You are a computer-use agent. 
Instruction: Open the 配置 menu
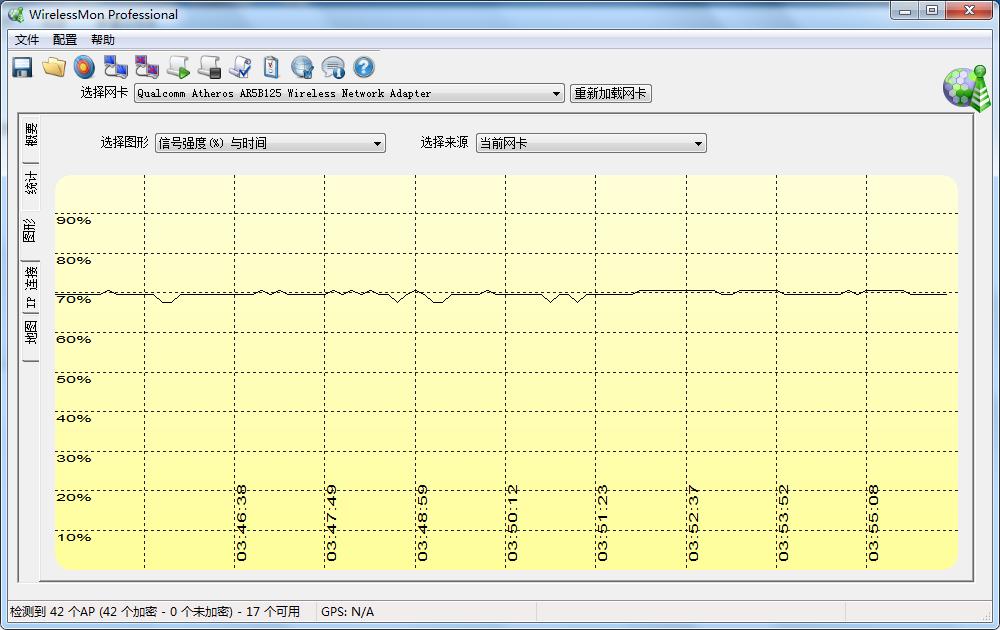(x=65, y=40)
